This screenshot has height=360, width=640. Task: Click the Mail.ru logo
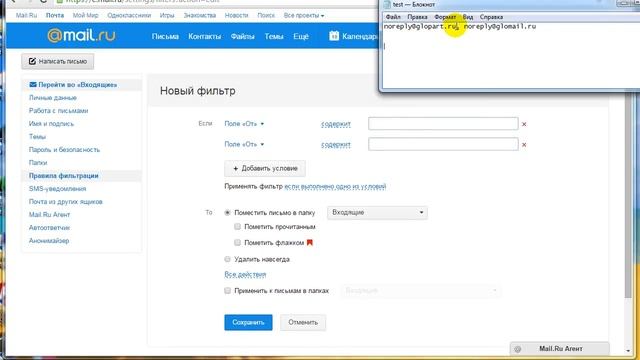pyautogui.click(x=81, y=36)
